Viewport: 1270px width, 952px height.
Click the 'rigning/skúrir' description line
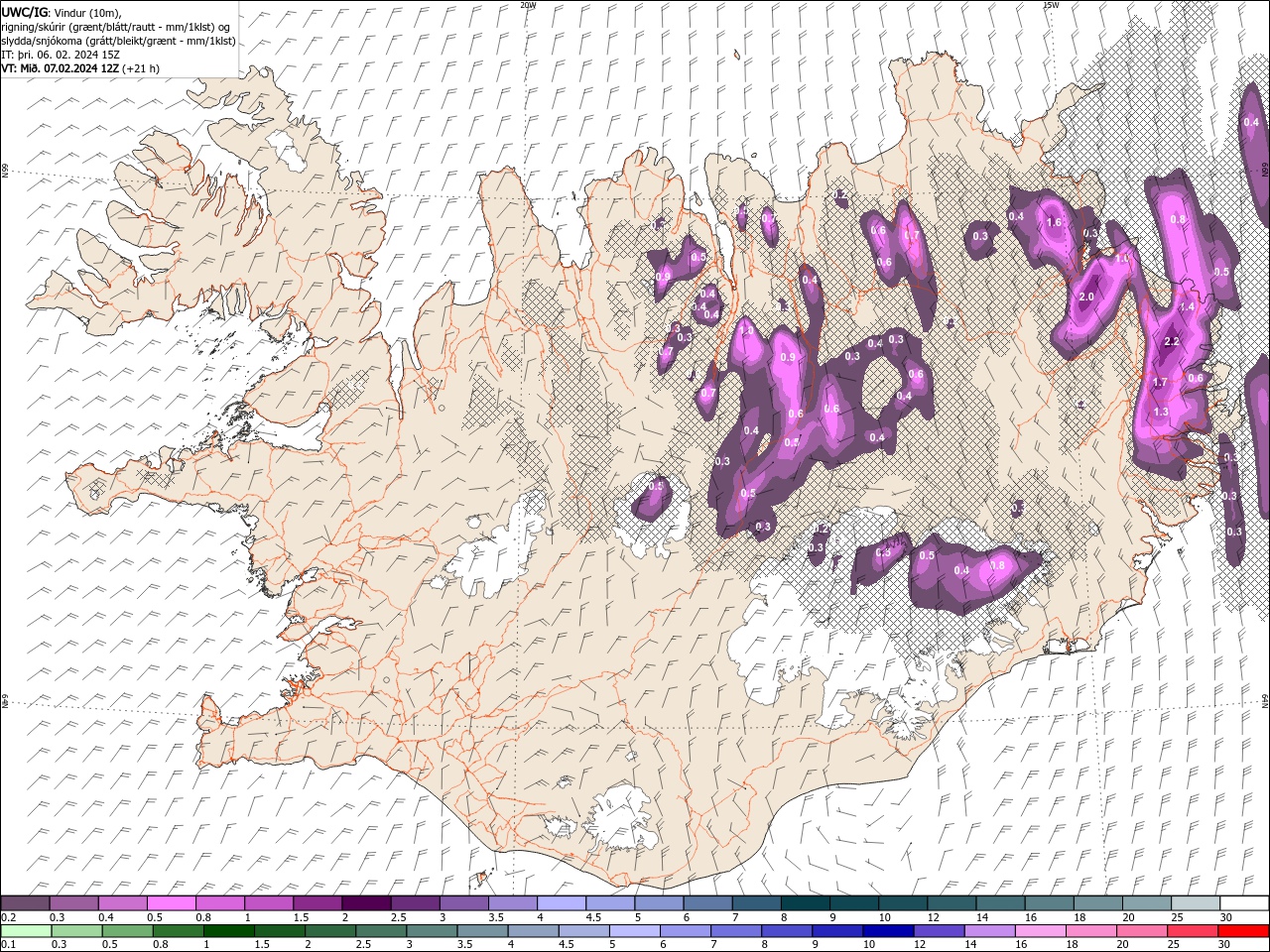pyautogui.click(x=116, y=27)
